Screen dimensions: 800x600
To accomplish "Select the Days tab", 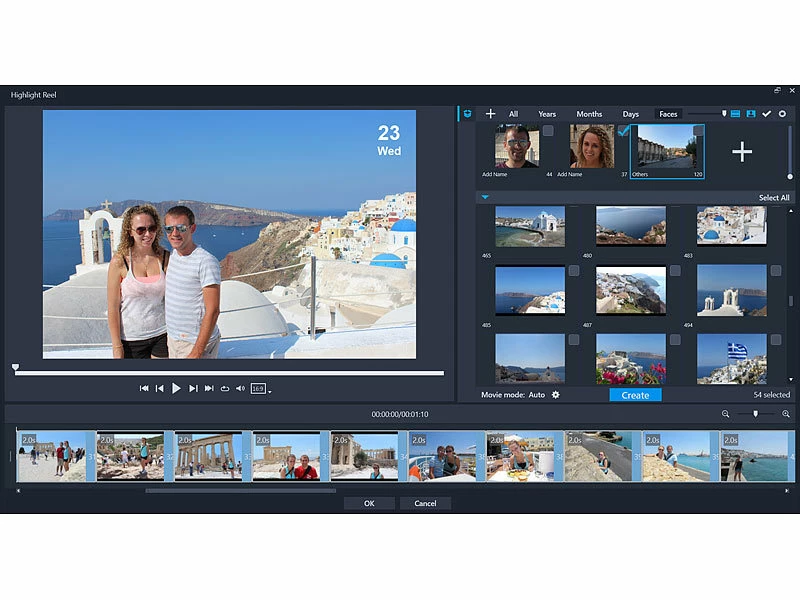I will (x=630, y=114).
